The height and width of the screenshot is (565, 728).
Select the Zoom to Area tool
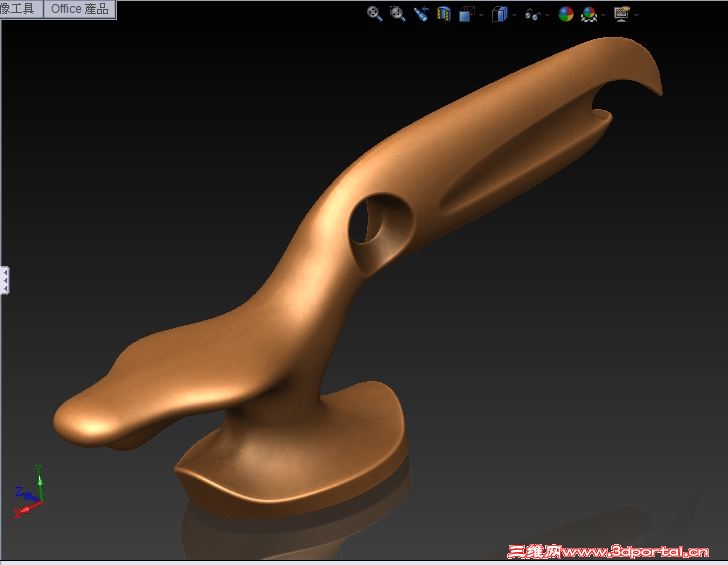397,14
